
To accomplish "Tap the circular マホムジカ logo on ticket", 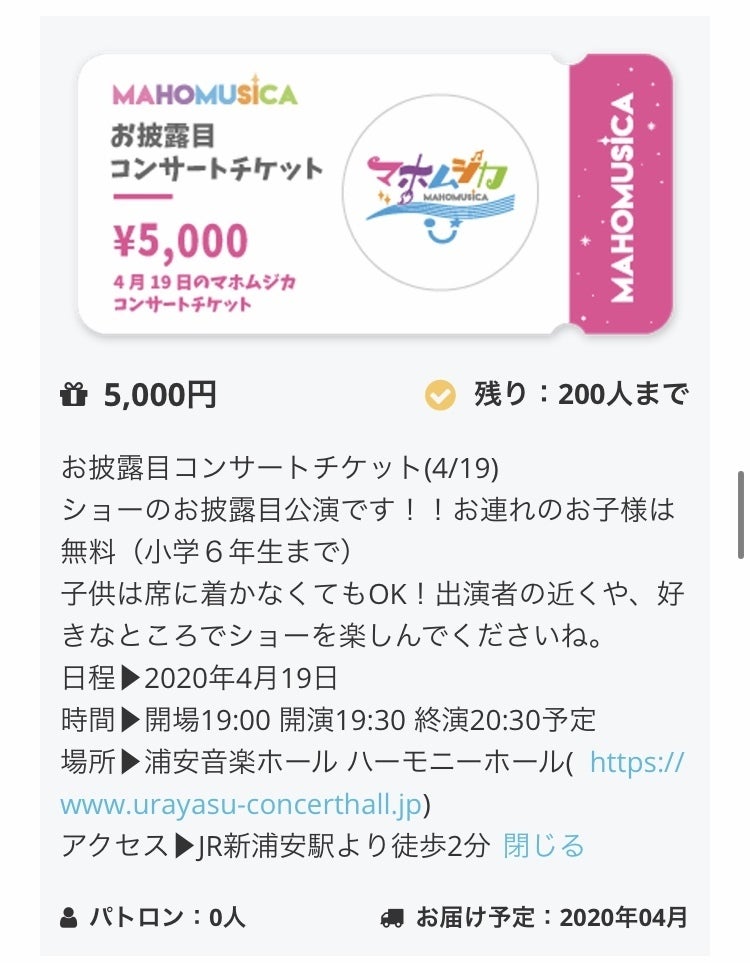I will [440, 193].
